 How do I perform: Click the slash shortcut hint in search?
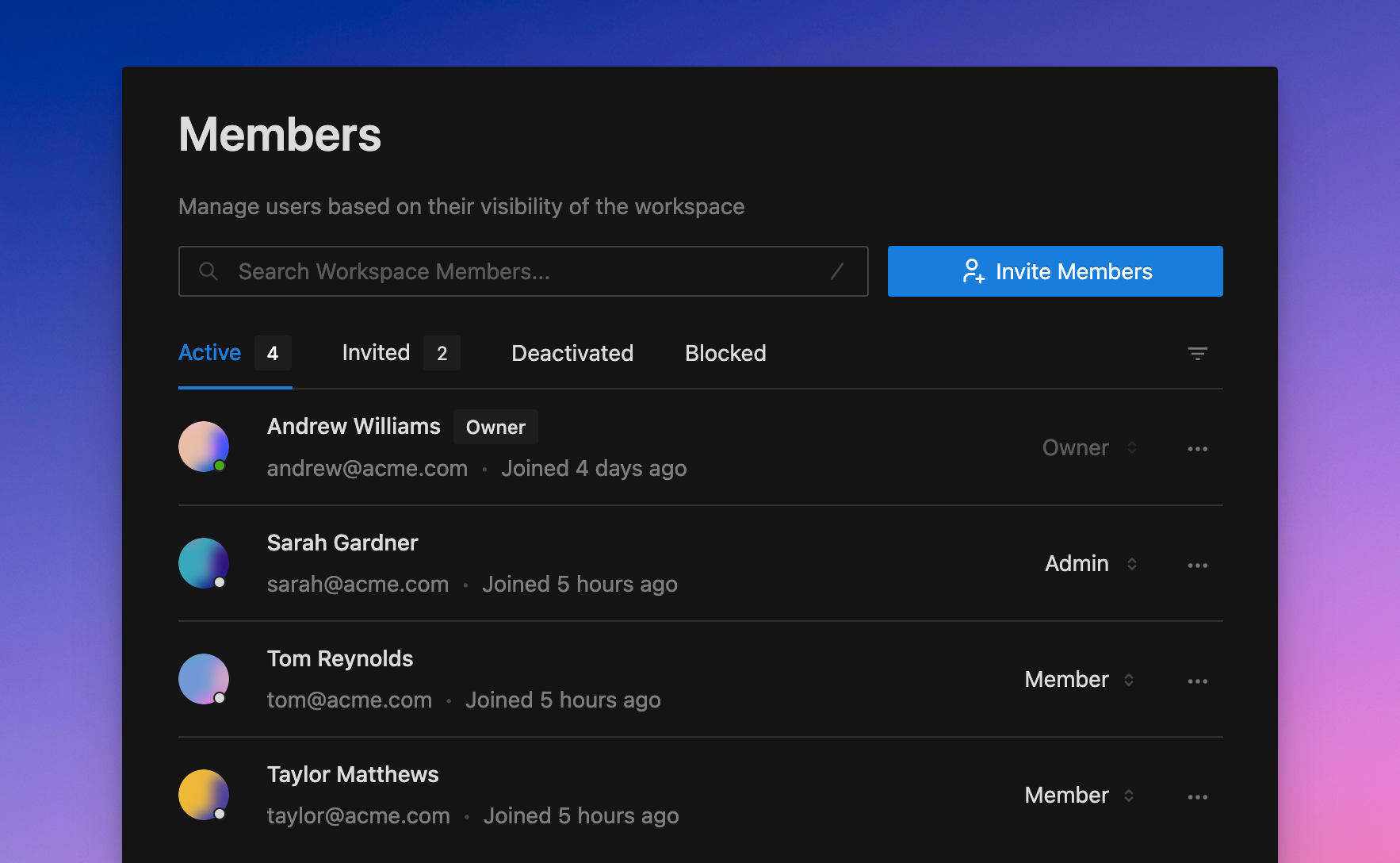pyautogui.click(x=837, y=271)
